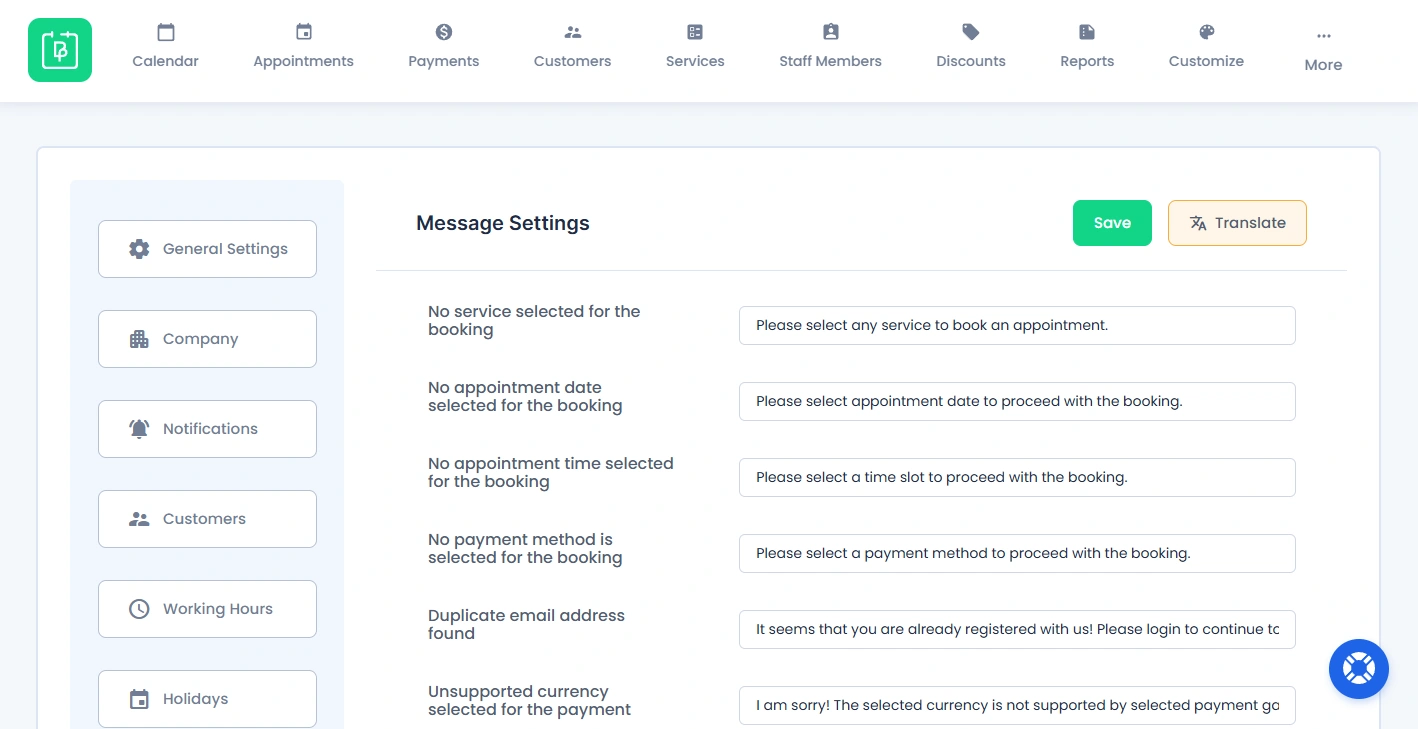Open Working Hours label in sidebar
The width and height of the screenshot is (1418, 729).
218,609
